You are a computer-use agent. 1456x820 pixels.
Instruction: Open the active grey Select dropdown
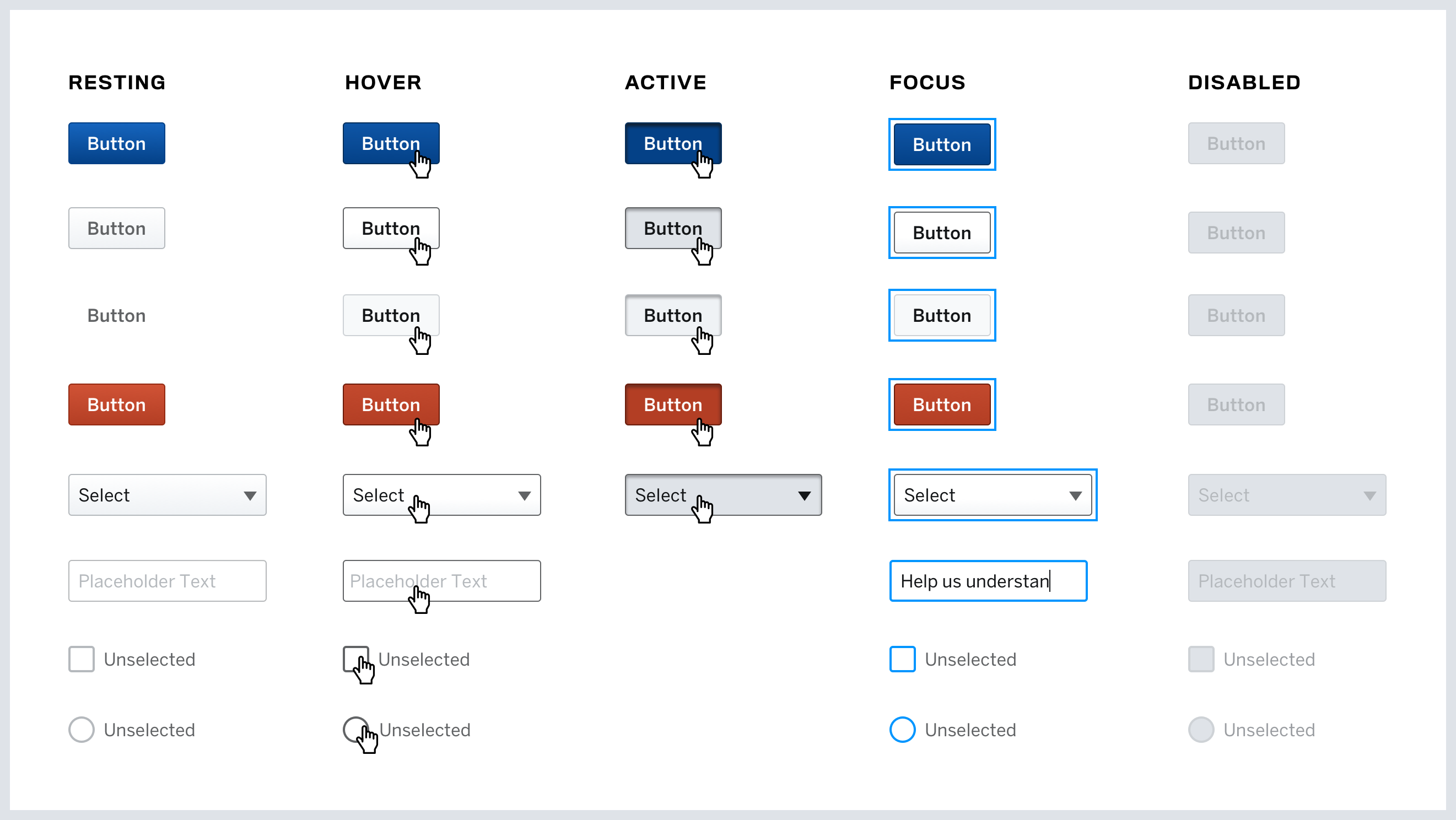(x=724, y=495)
